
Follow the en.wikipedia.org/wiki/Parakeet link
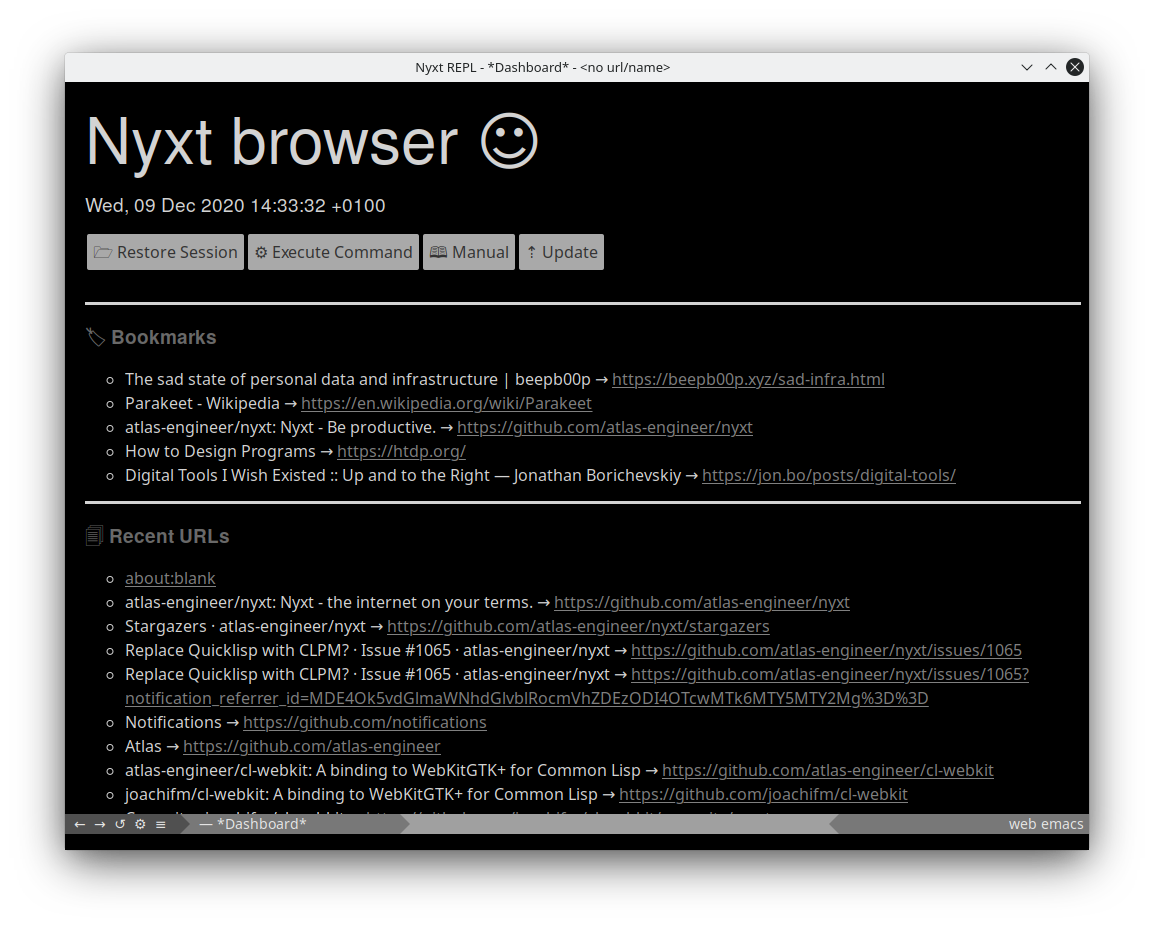(446, 403)
